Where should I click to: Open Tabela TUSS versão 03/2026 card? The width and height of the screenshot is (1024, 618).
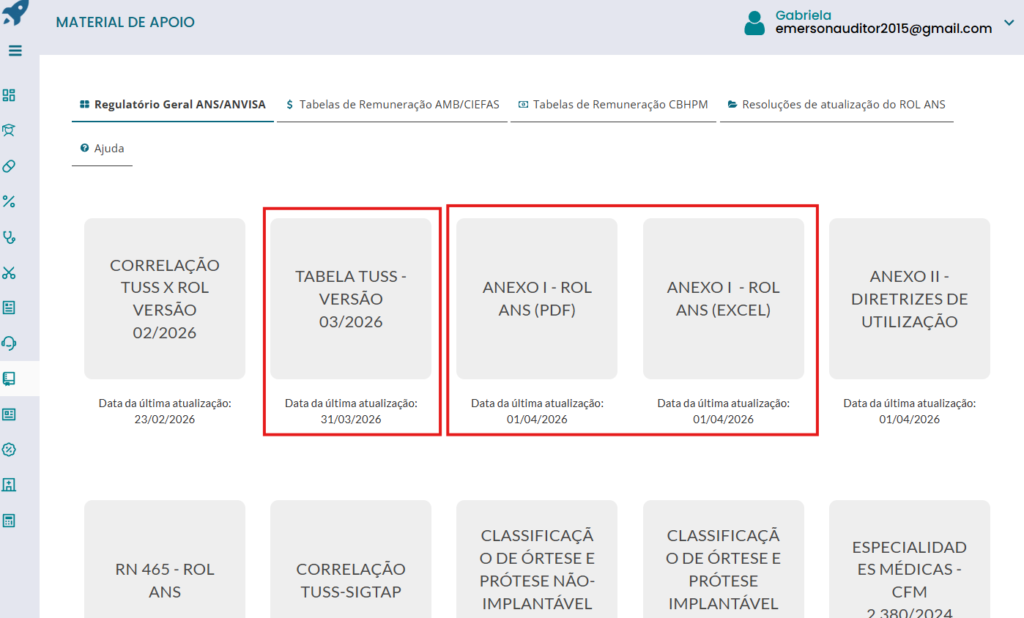[x=351, y=299]
